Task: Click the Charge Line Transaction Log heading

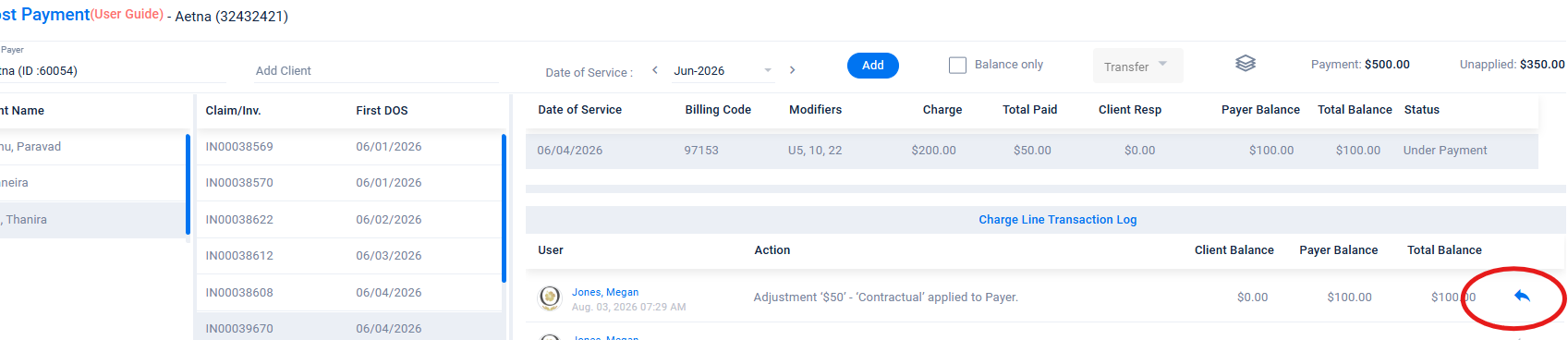Action: click(1058, 220)
